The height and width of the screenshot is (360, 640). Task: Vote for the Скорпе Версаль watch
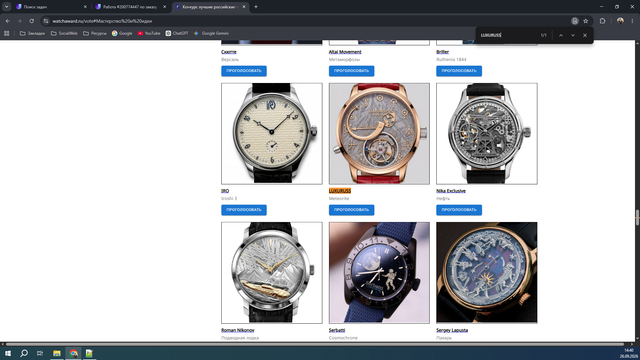coord(244,71)
